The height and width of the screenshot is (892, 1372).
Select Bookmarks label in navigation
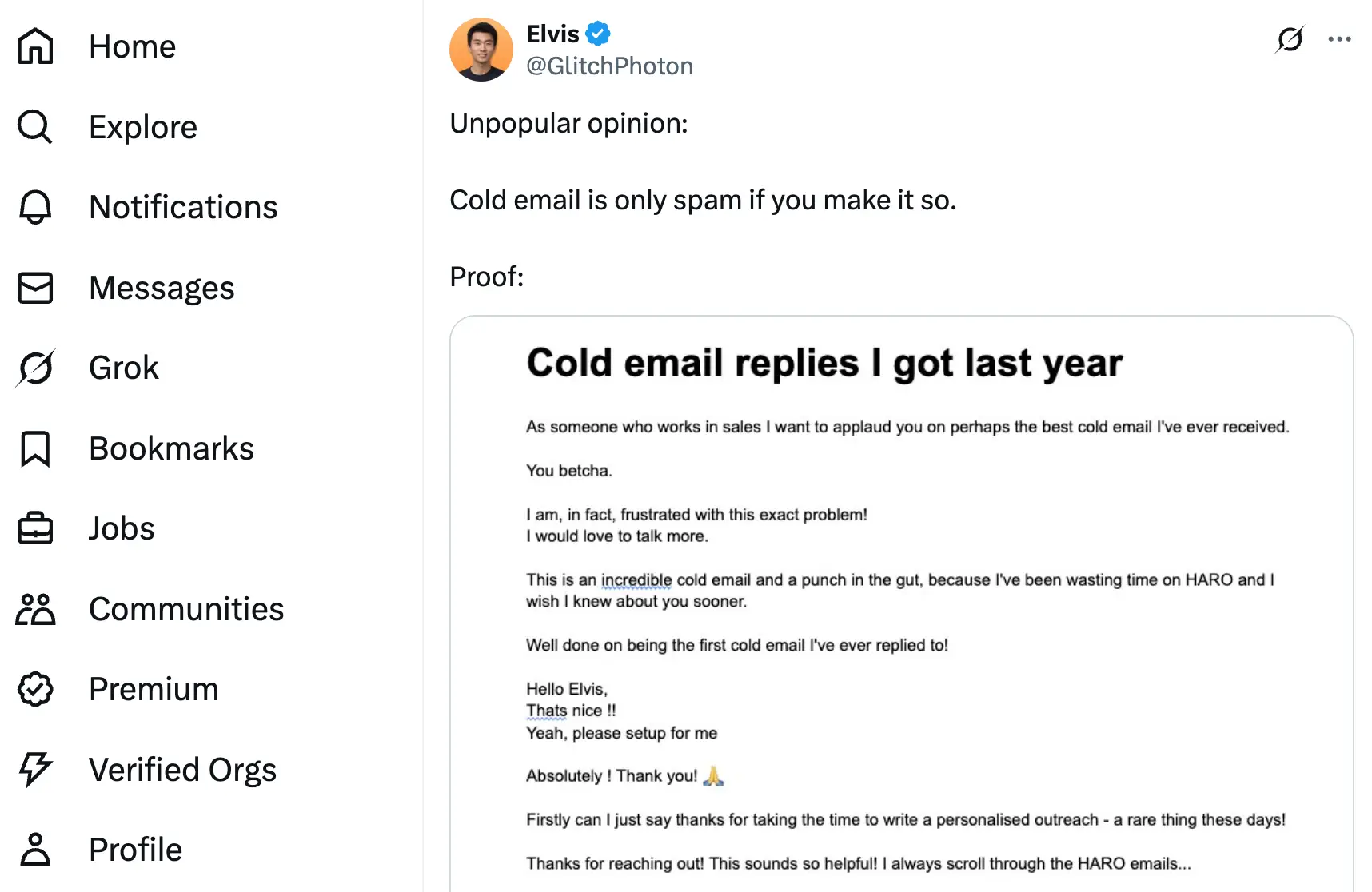171,448
